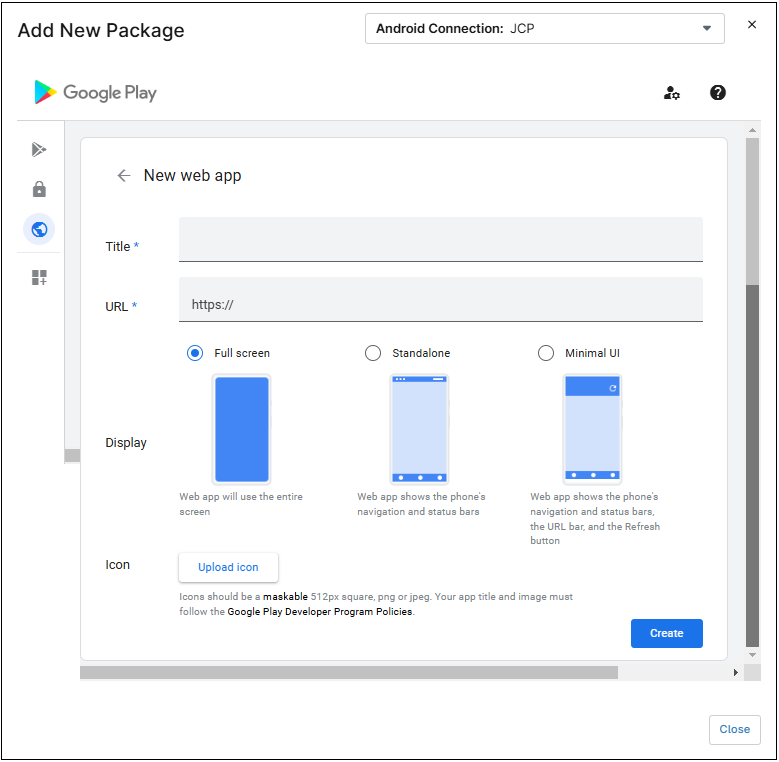Open the Google Play Developer Program Policies link

[319, 612]
